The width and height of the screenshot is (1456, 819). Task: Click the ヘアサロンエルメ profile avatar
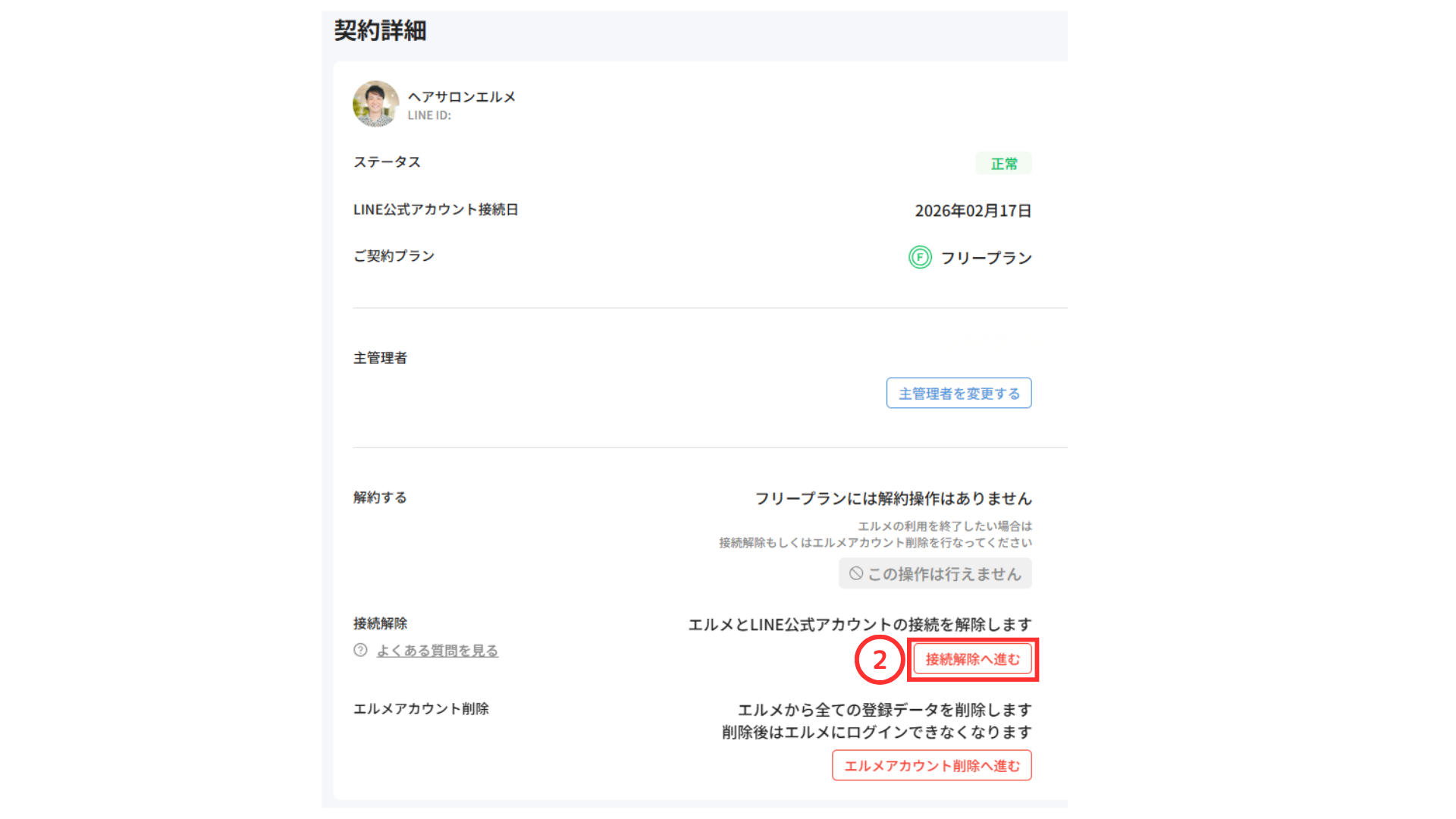click(375, 104)
